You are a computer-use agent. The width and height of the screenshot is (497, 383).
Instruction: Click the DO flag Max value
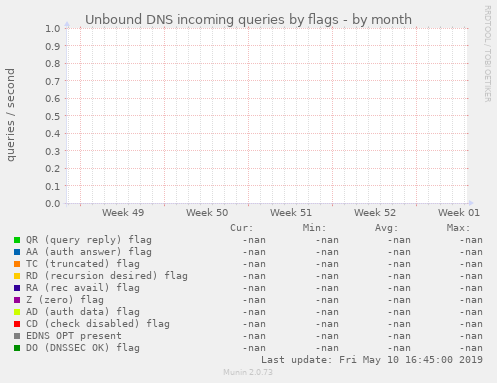tap(471, 348)
